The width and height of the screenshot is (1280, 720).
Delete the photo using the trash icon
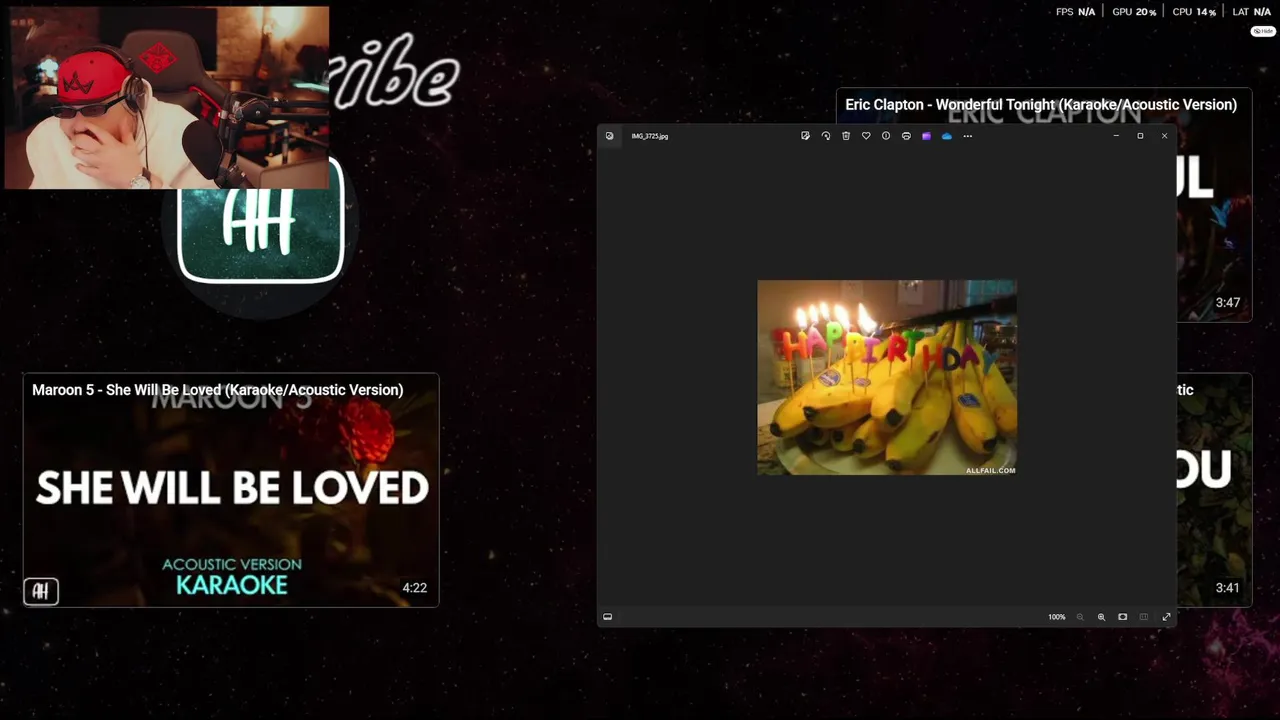[846, 136]
